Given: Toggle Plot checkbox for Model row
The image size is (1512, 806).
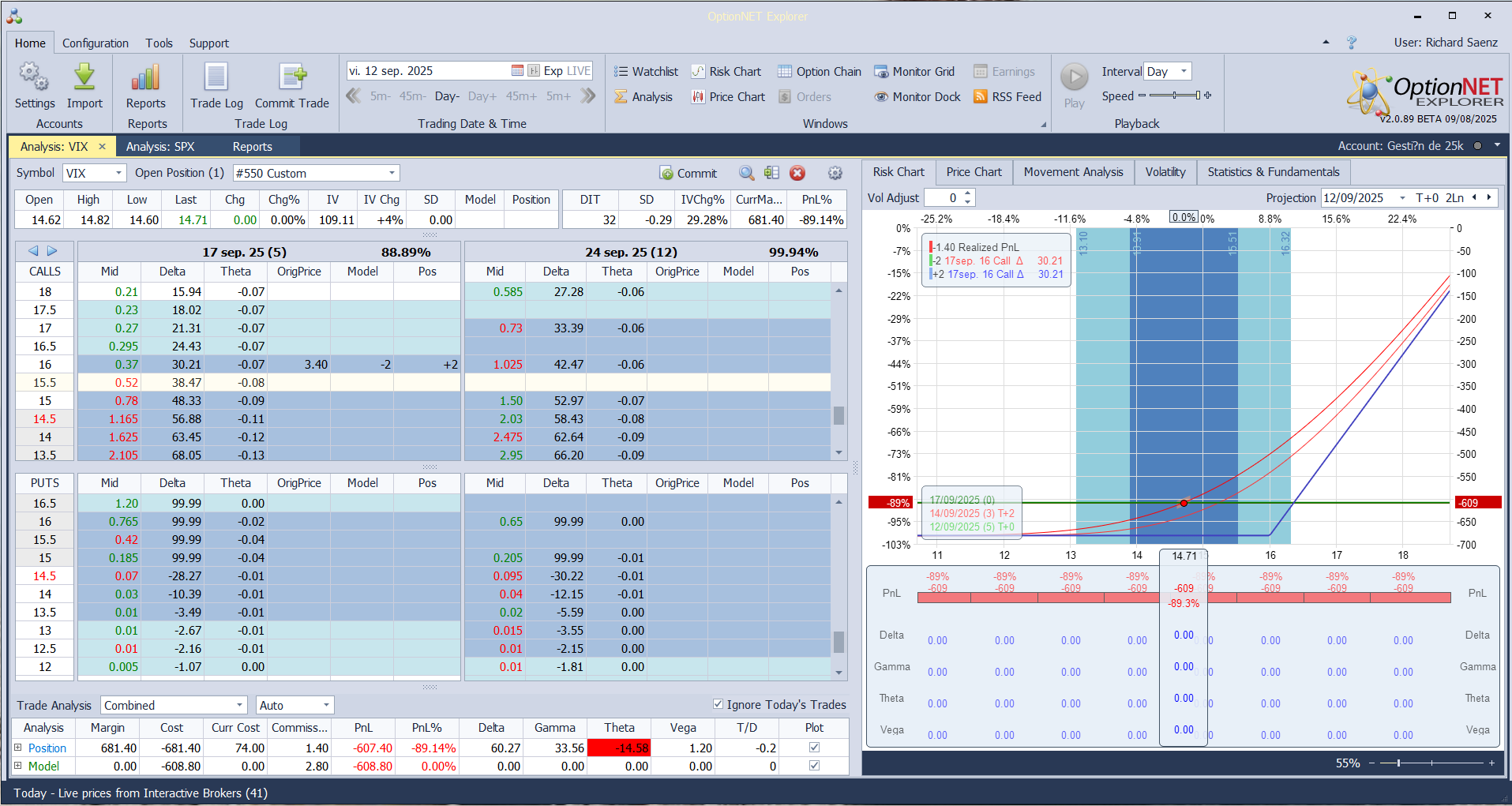Looking at the screenshot, I should 814,765.
